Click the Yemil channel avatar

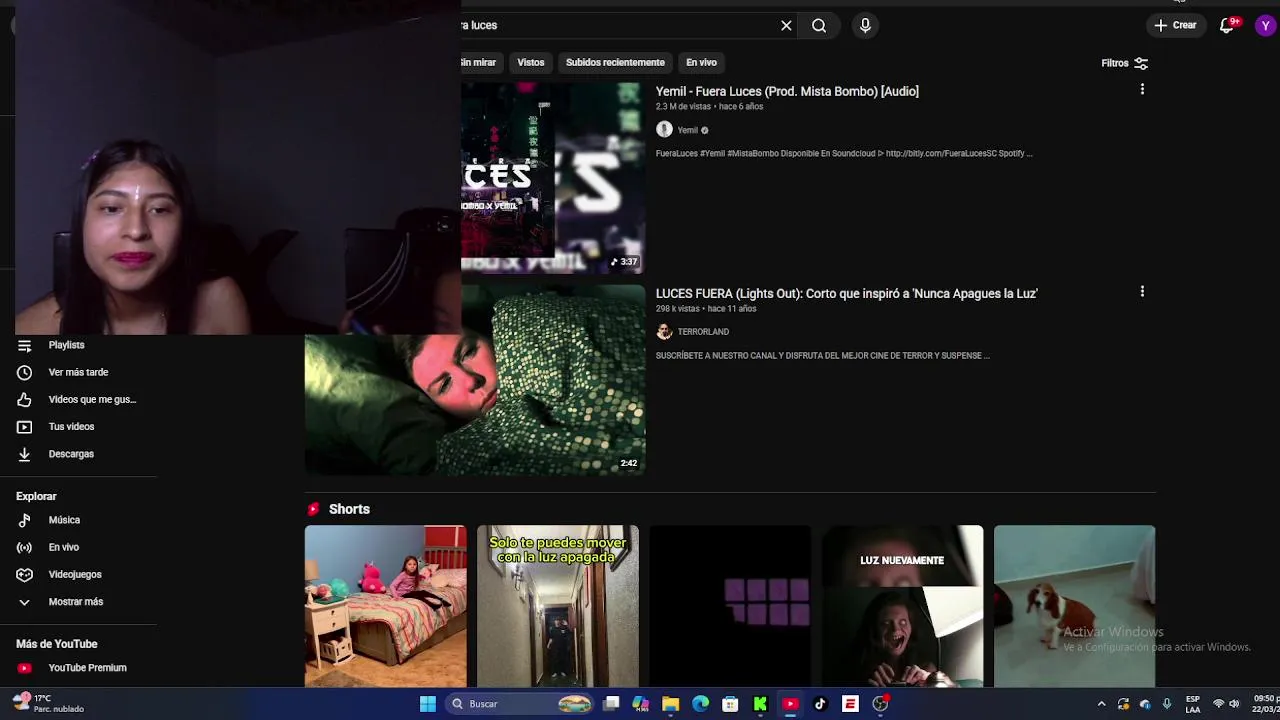[664, 130]
